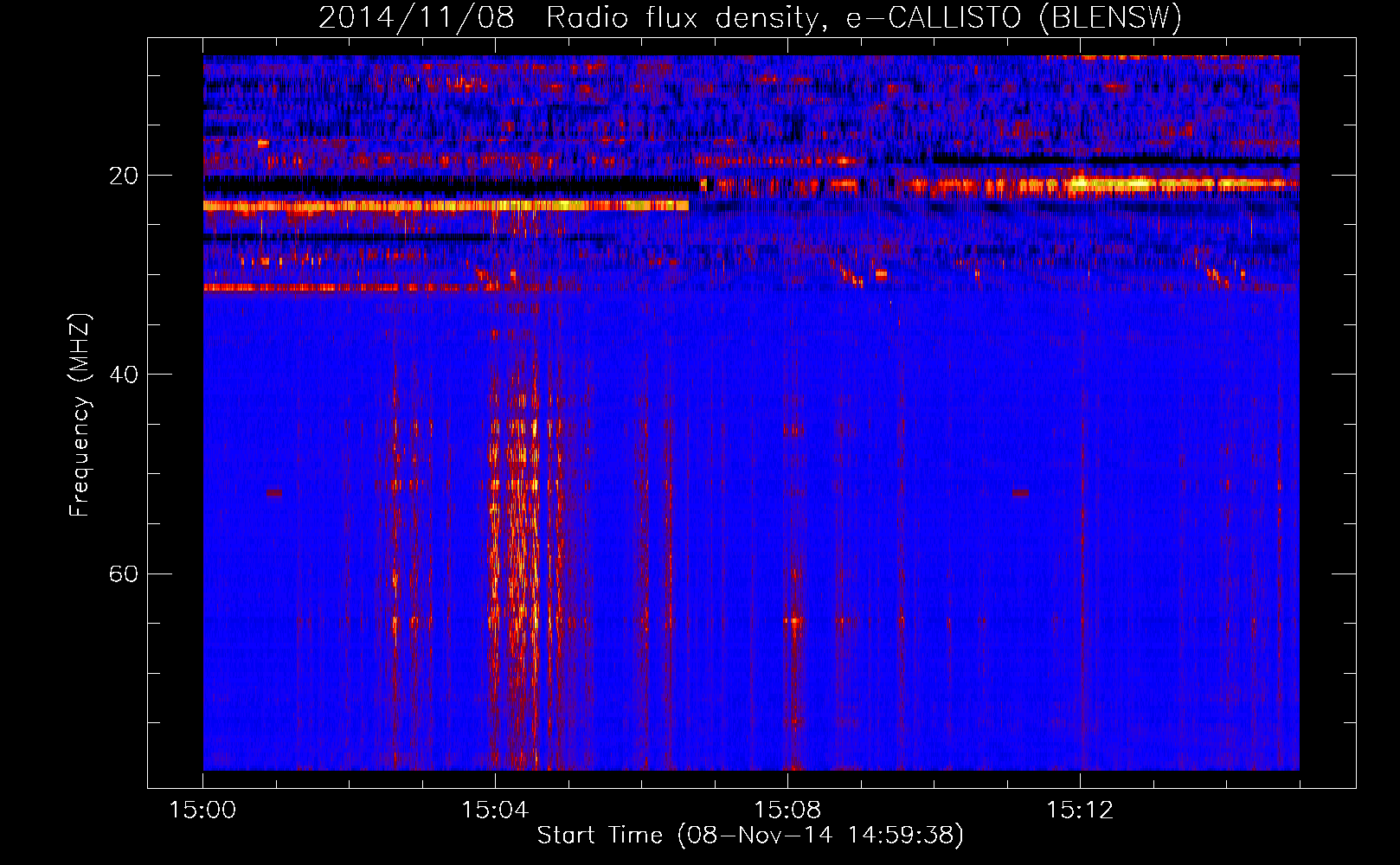Screen dimensions: 1400x865
Task: Click the '15:08' time tick label
Action: coord(787,811)
